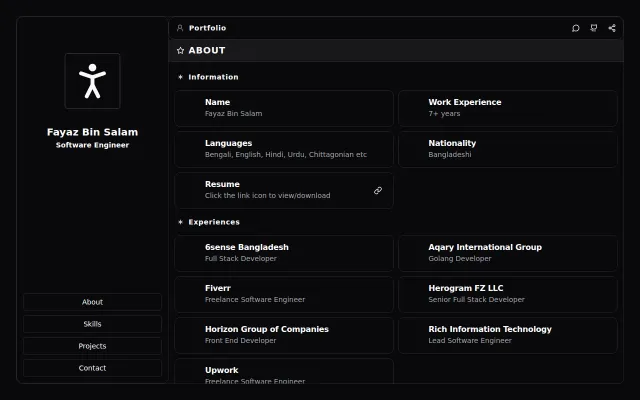
Task: Click the presentation/monitor icon in the header
Action: (x=594, y=28)
